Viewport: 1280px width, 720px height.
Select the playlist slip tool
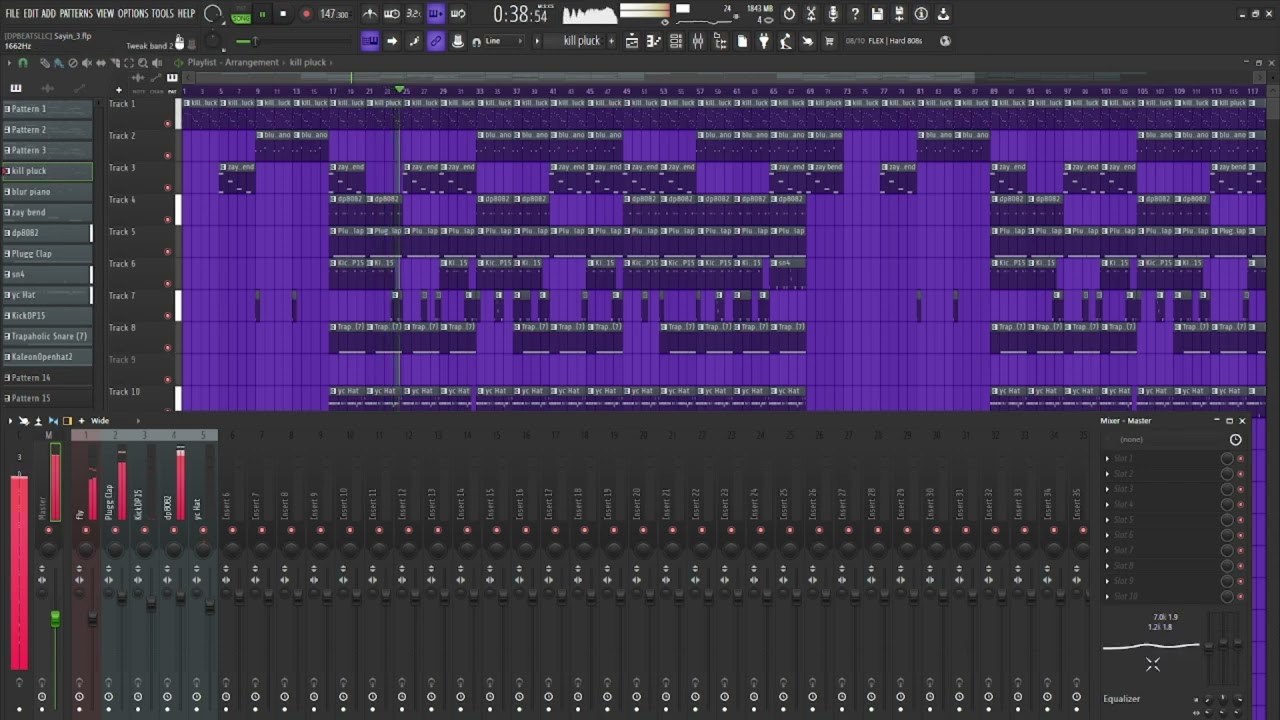click(100, 63)
